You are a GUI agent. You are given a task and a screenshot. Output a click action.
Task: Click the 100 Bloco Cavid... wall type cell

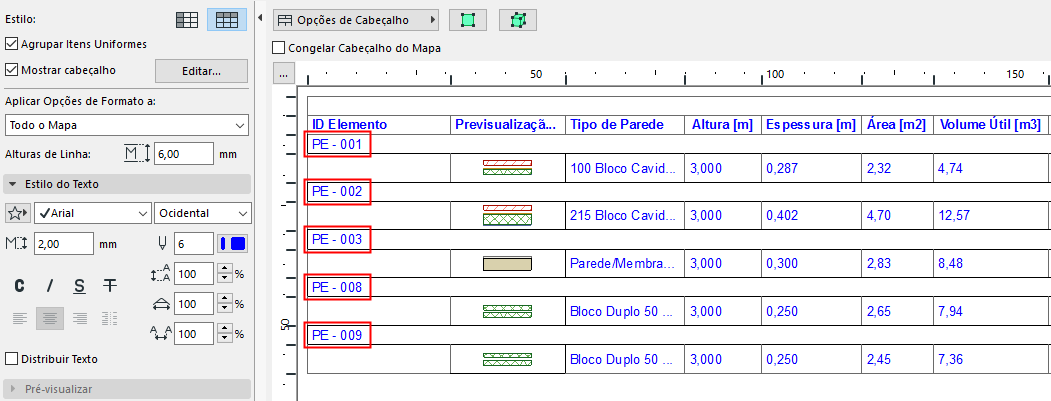(x=625, y=168)
